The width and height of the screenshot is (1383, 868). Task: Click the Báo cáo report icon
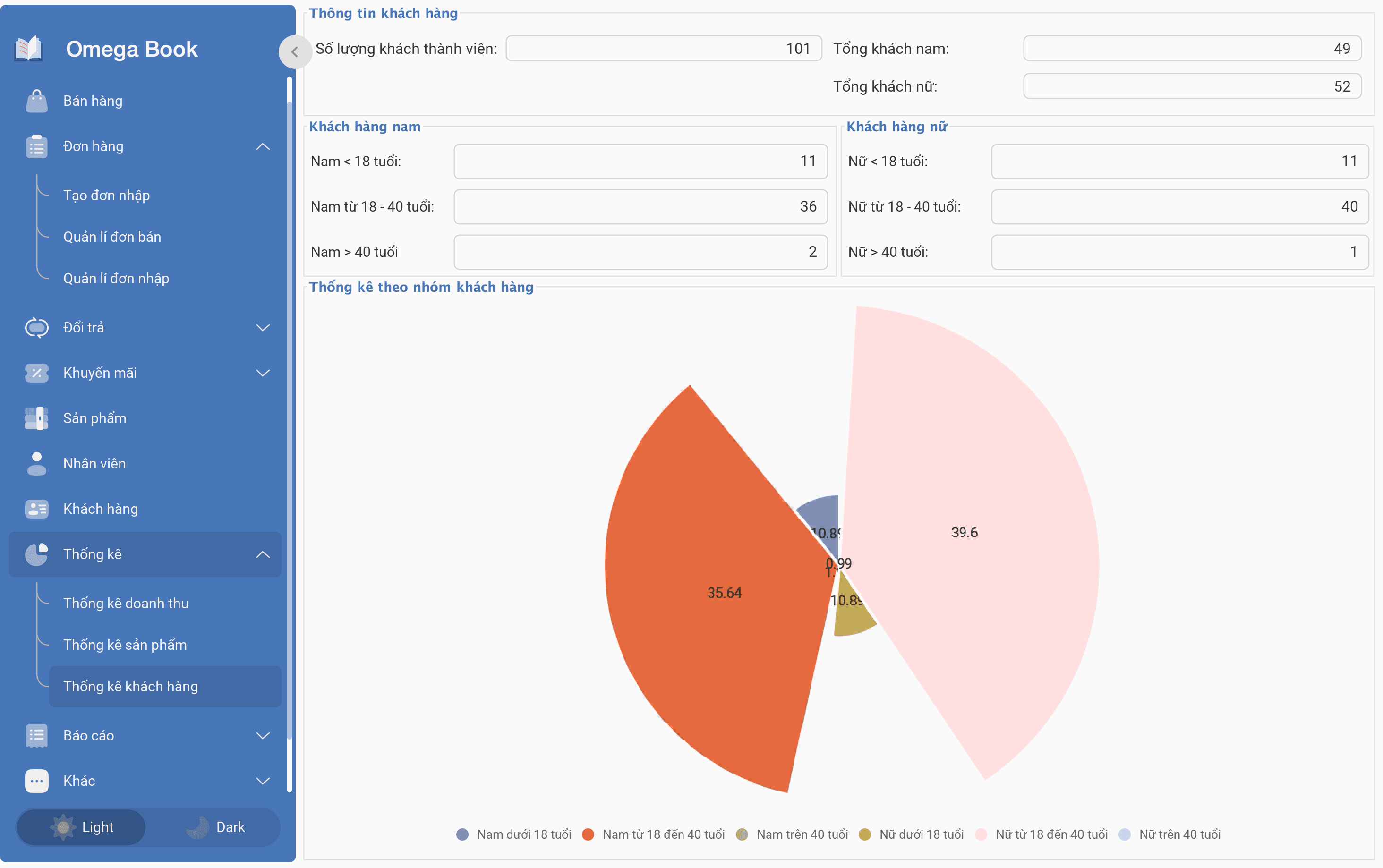tap(37, 736)
